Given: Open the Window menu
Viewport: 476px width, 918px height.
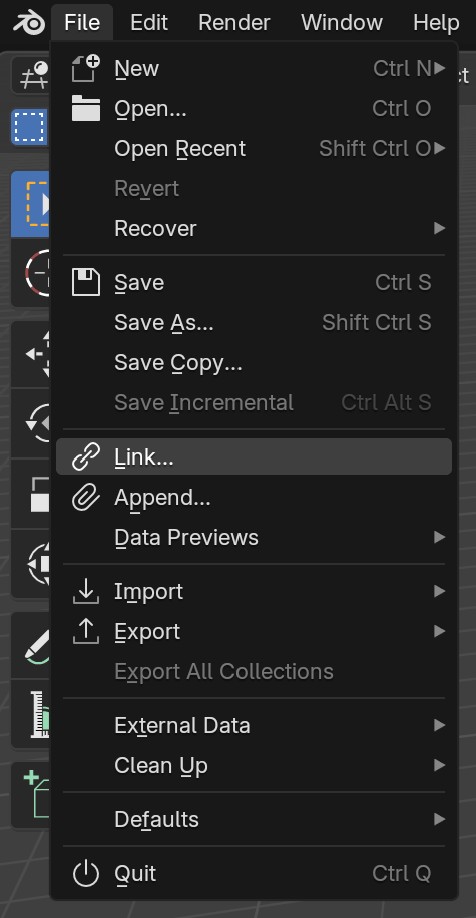Looking at the screenshot, I should pos(342,23).
